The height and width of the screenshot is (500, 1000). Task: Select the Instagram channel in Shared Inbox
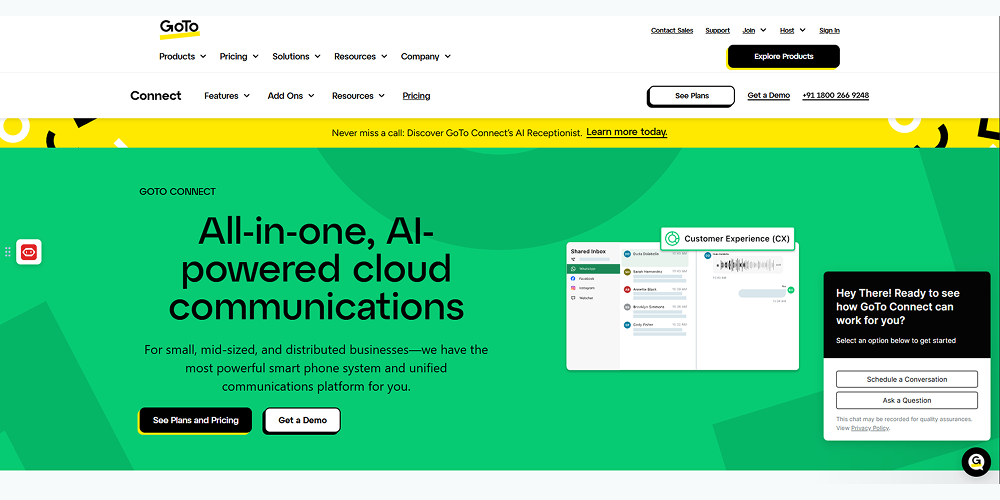(584, 288)
